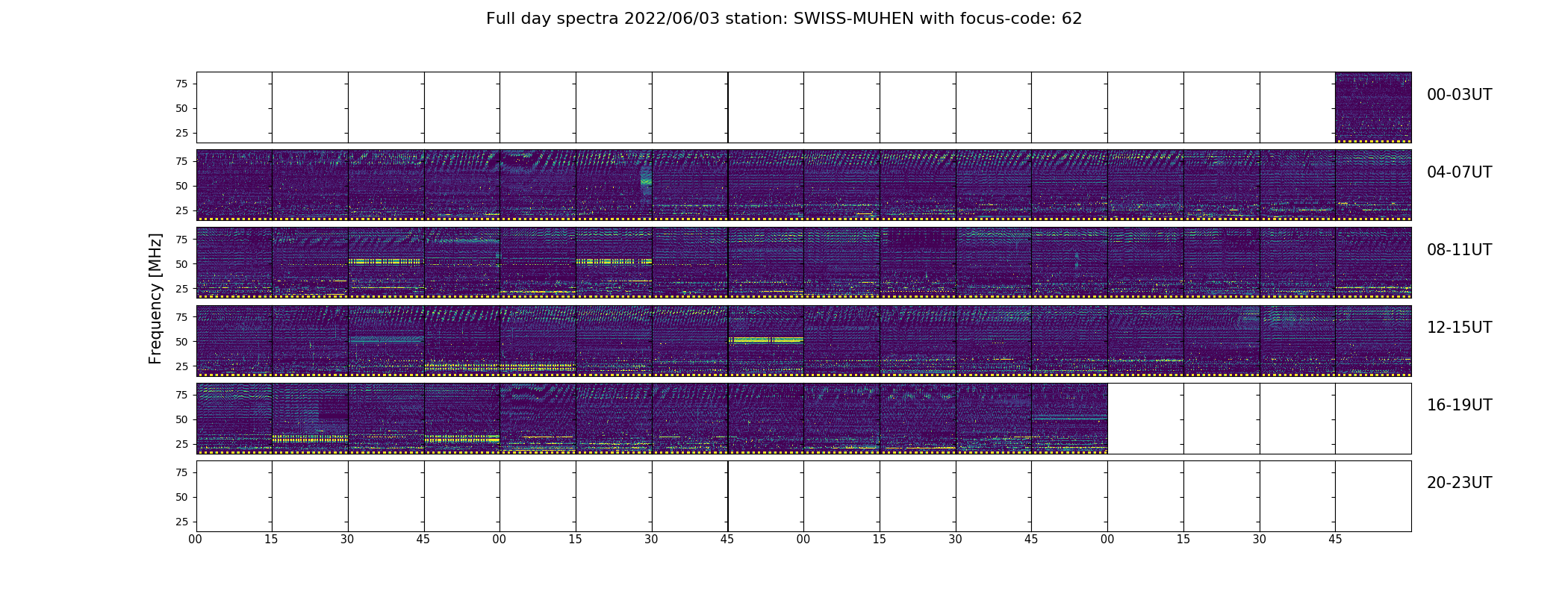Image resolution: width=1568 pixels, height=597 pixels.
Task: Click the 75 MHz tick of the 16-19UT row
Action: click(x=181, y=395)
